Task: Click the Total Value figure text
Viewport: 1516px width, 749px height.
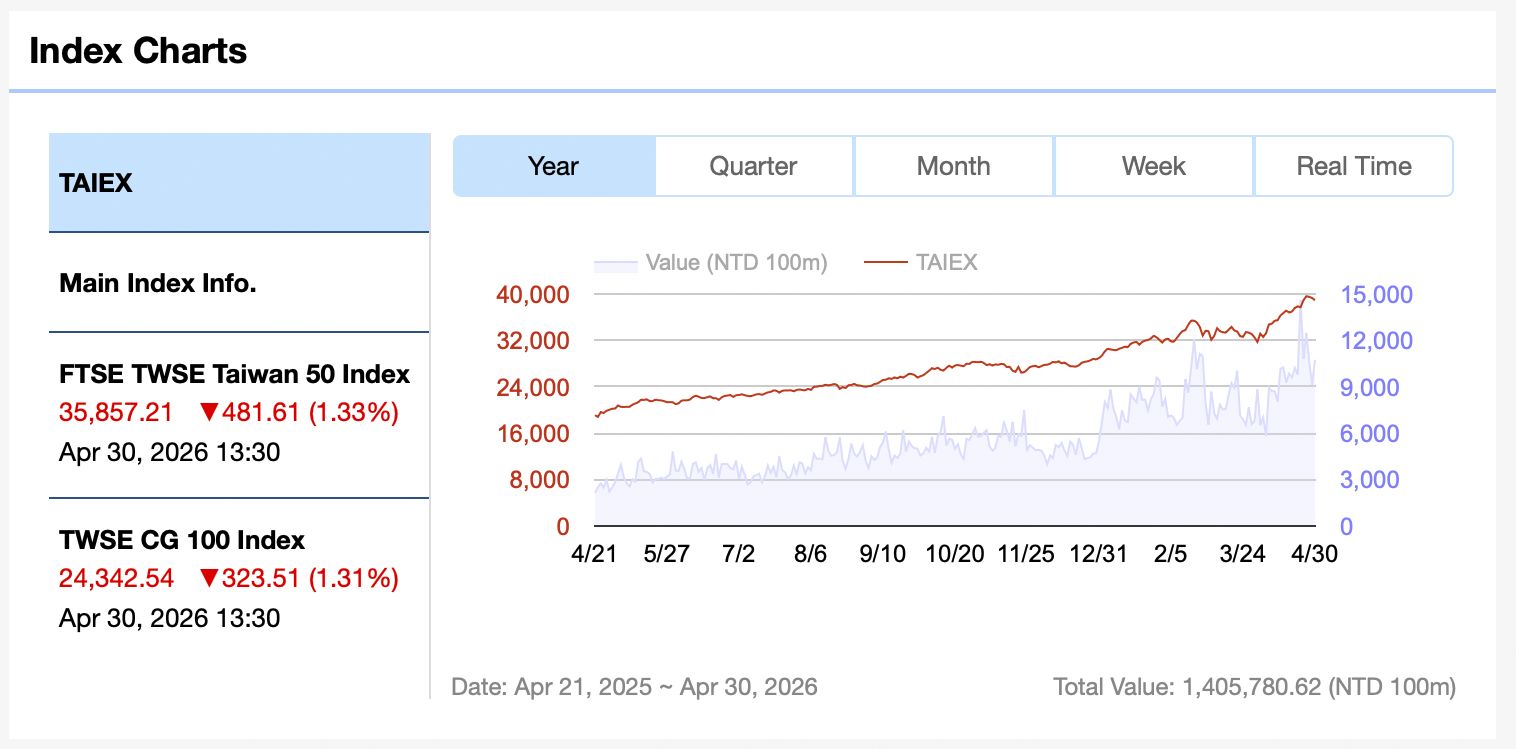Action: coord(1254,687)
